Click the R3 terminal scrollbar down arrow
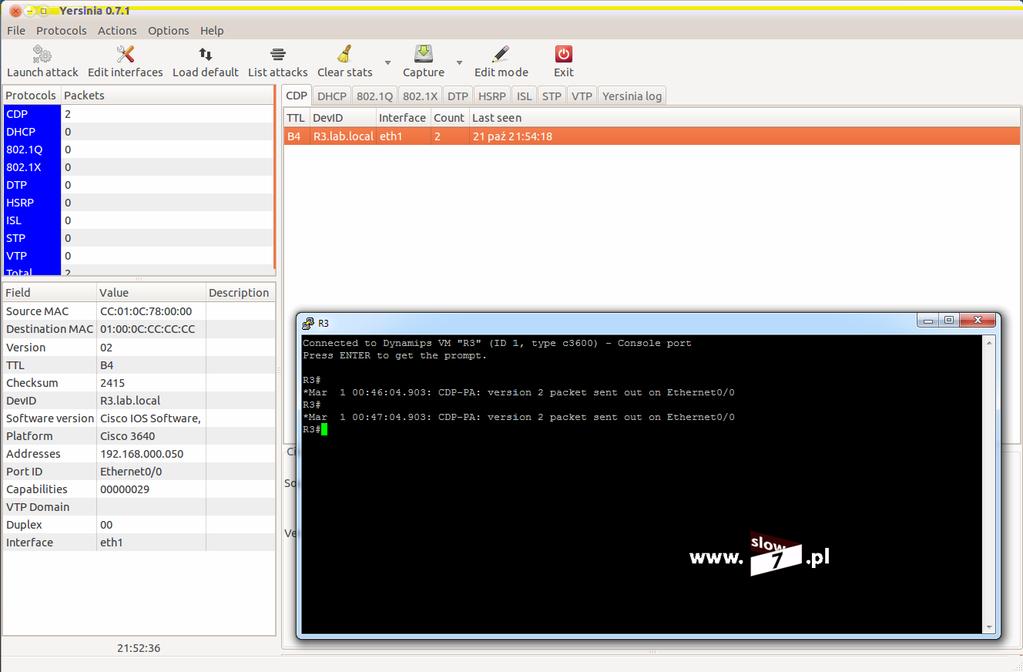Viewport: 1023px width, 672px height. [x=989, y=627]
